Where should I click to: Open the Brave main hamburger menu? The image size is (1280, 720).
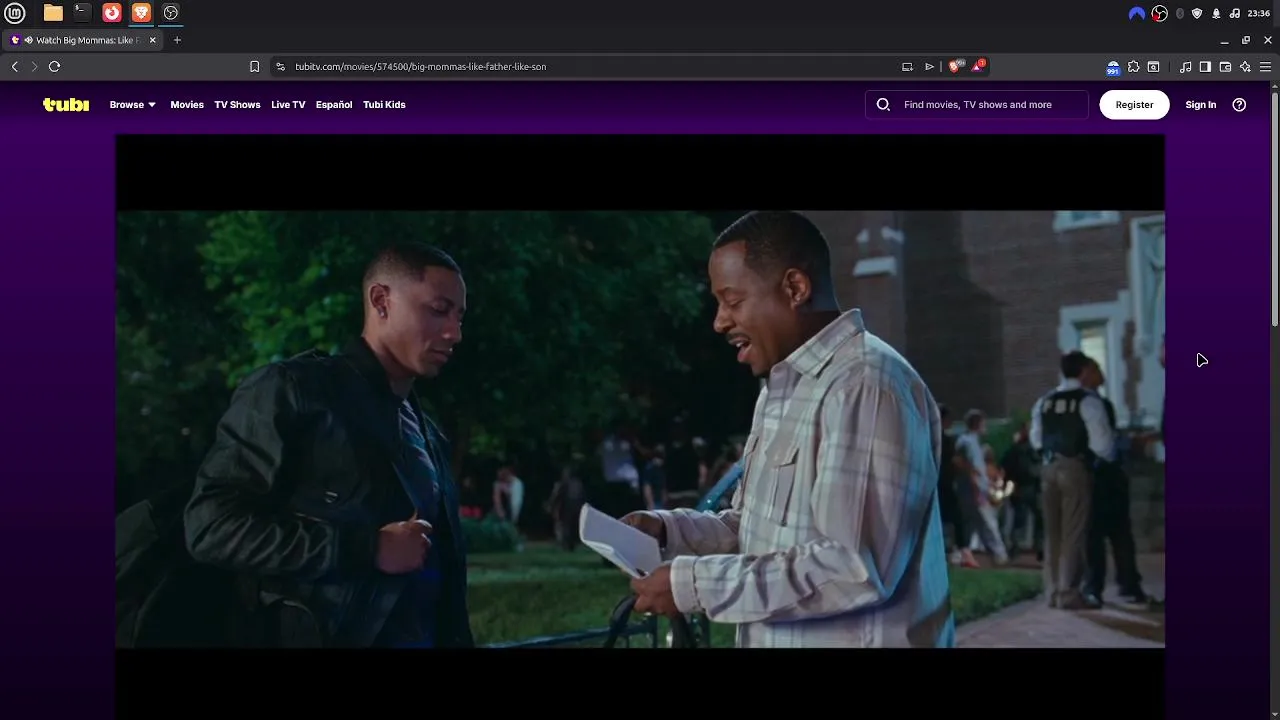pos(1265,66)
